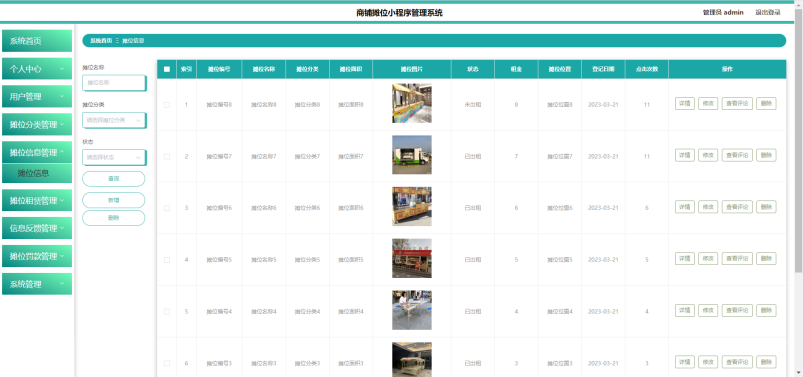803x377 pixels.
Task: Open 详情 for row 摊位编号8
Action: tap(685, 103)
